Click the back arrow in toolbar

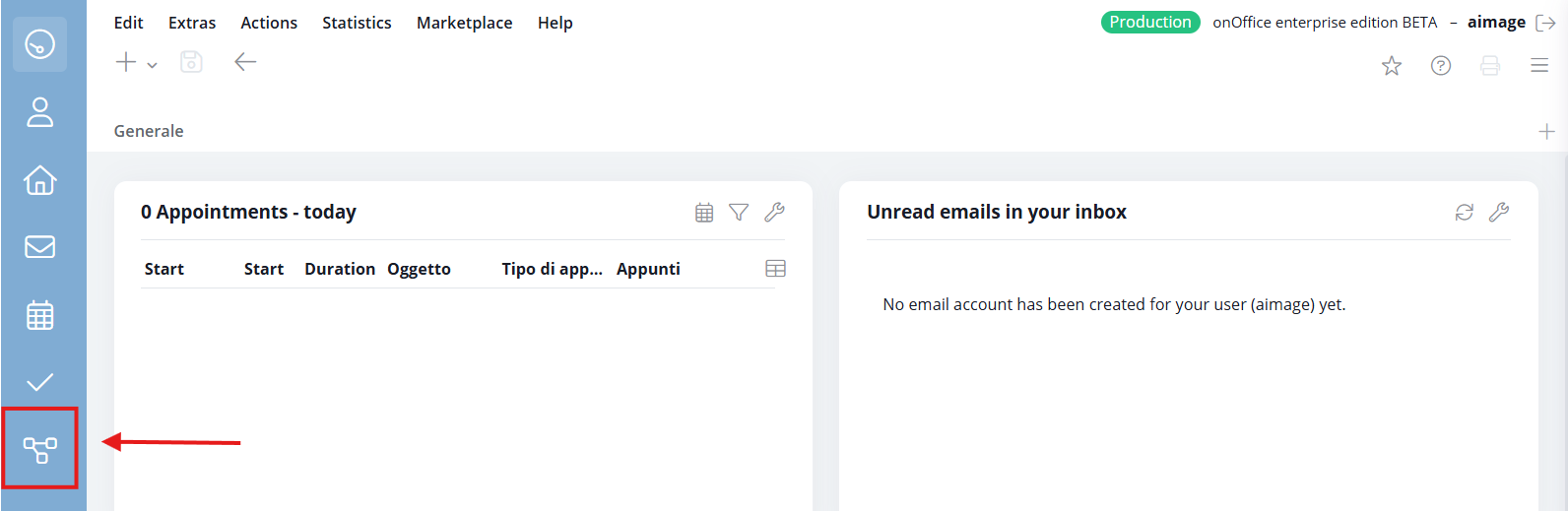[x=245, y=63]
